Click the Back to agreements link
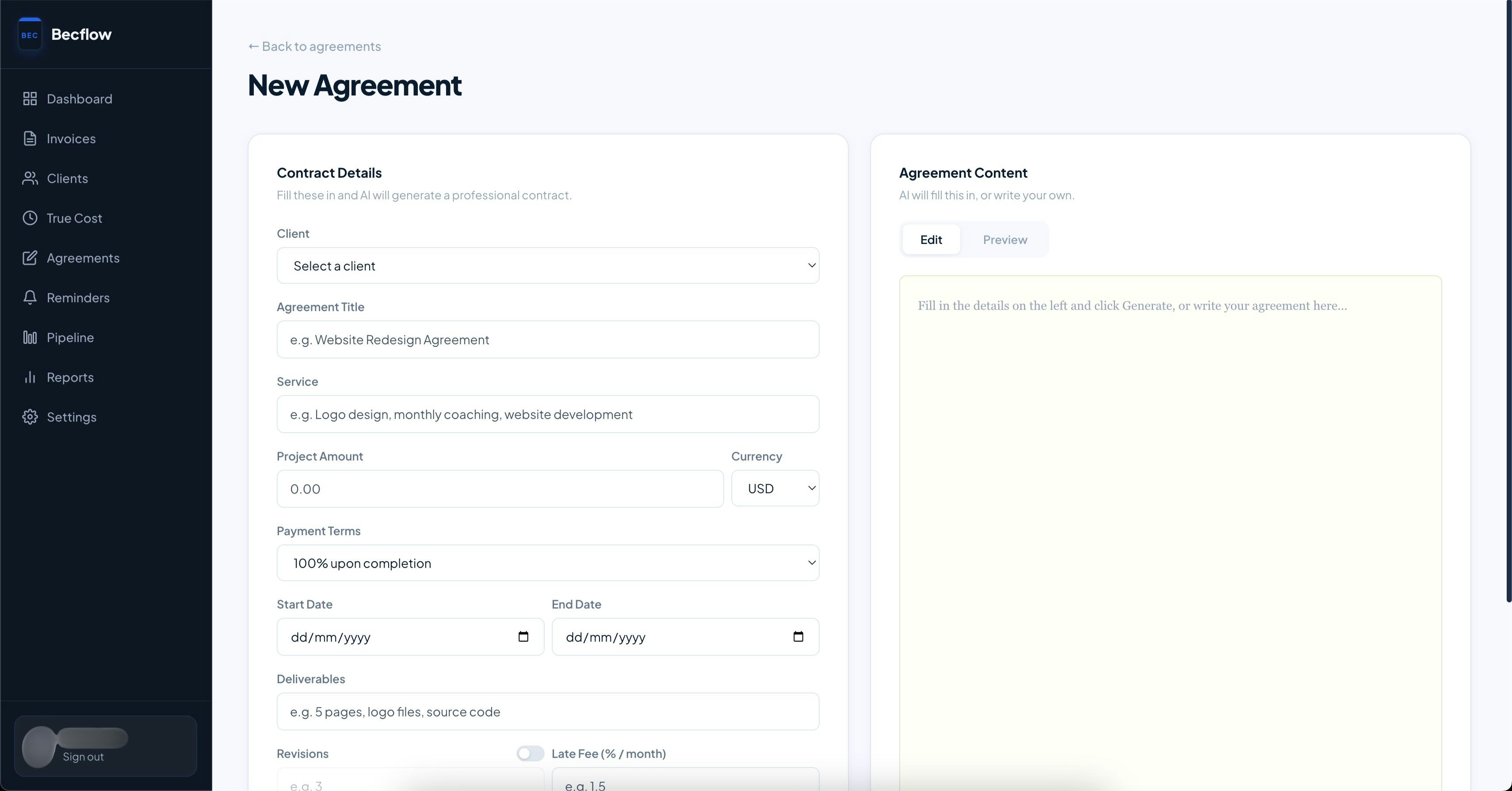 (315, 46)
